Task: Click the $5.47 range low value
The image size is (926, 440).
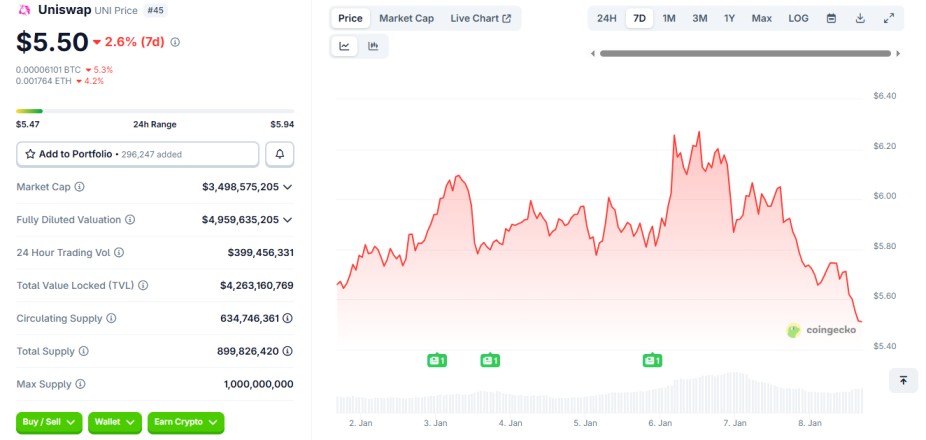Action: click(x=28, y=124)
